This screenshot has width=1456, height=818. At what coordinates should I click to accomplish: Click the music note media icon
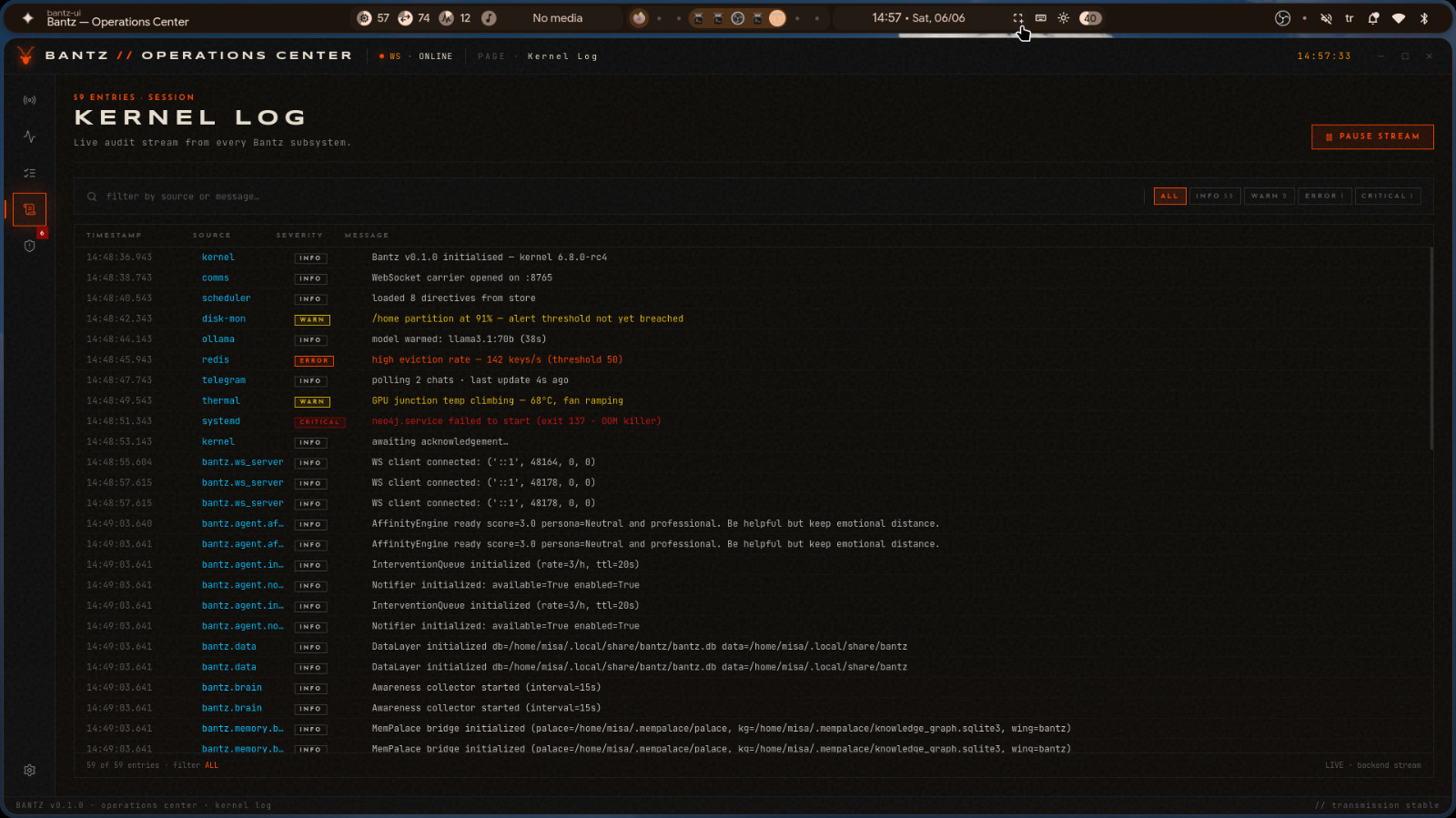tap(489, 18)
